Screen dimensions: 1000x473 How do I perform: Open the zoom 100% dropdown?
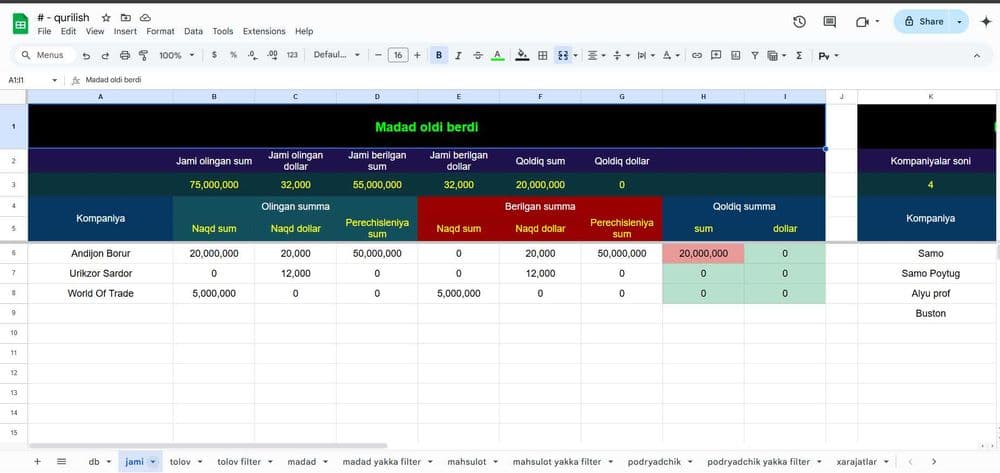point(177,55)
